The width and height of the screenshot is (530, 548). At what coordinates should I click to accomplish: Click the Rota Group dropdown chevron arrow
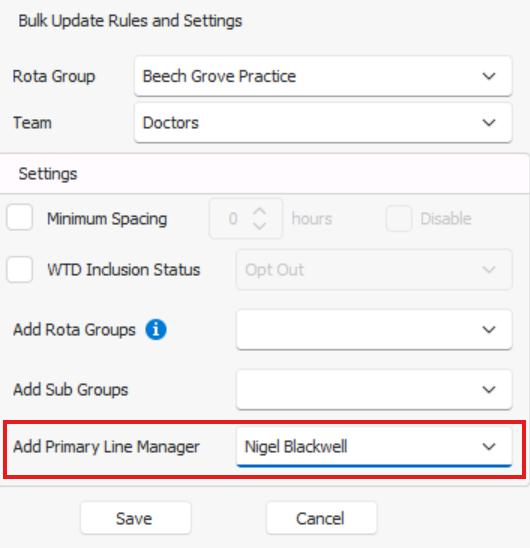point(489,76)
